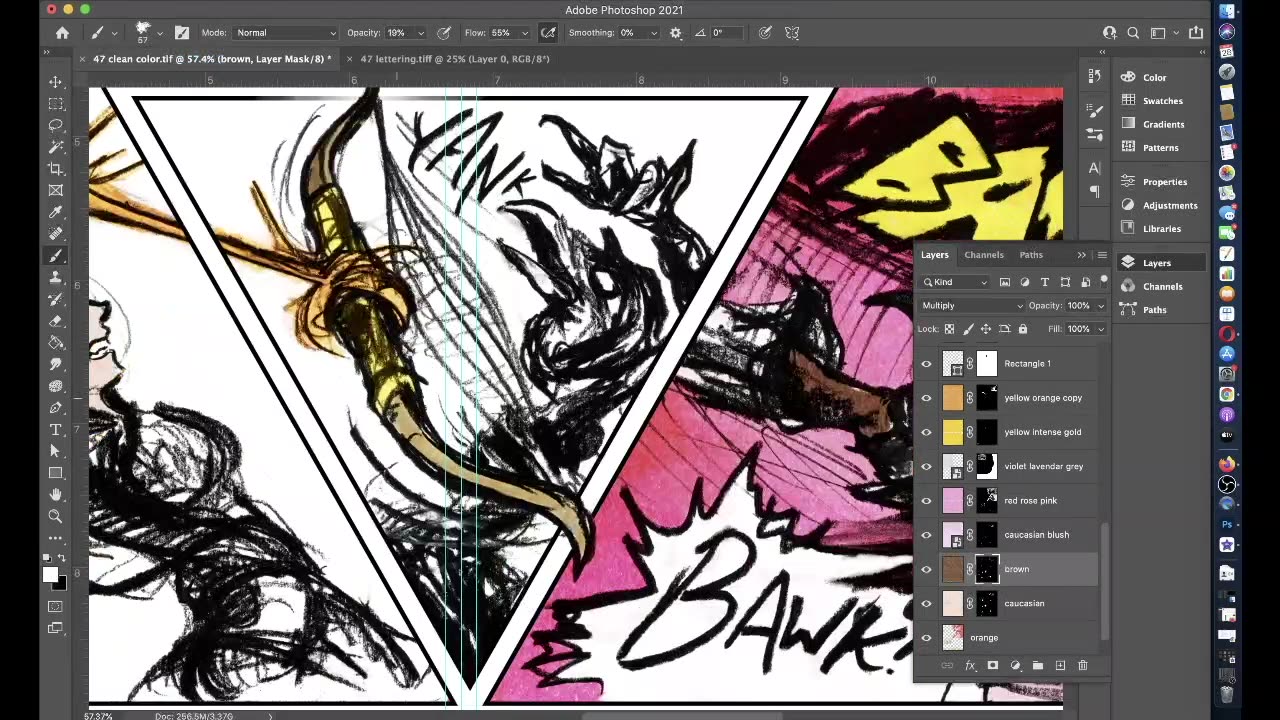1280x720 pixels.
Task: Select the Eraser tool
Action: click(x=56, y=321)
